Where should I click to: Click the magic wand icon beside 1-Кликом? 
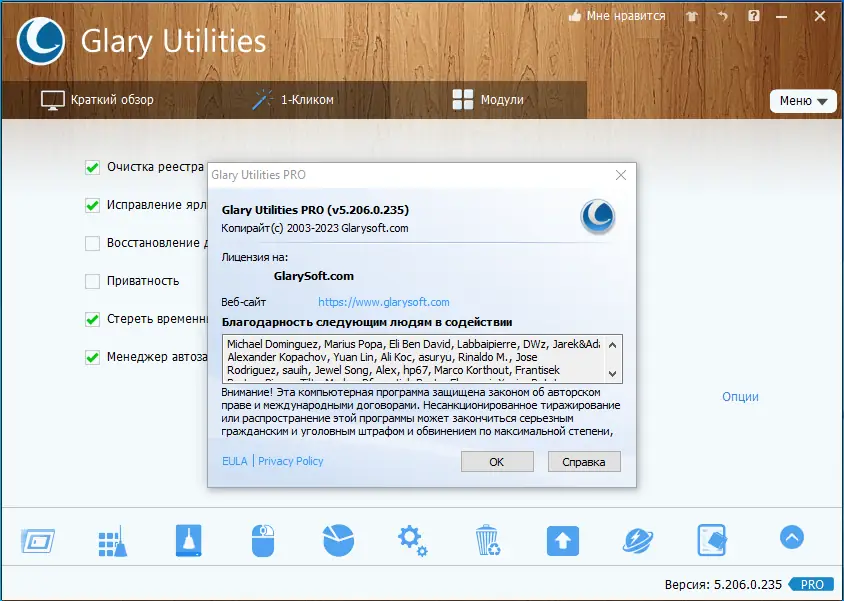262,100
